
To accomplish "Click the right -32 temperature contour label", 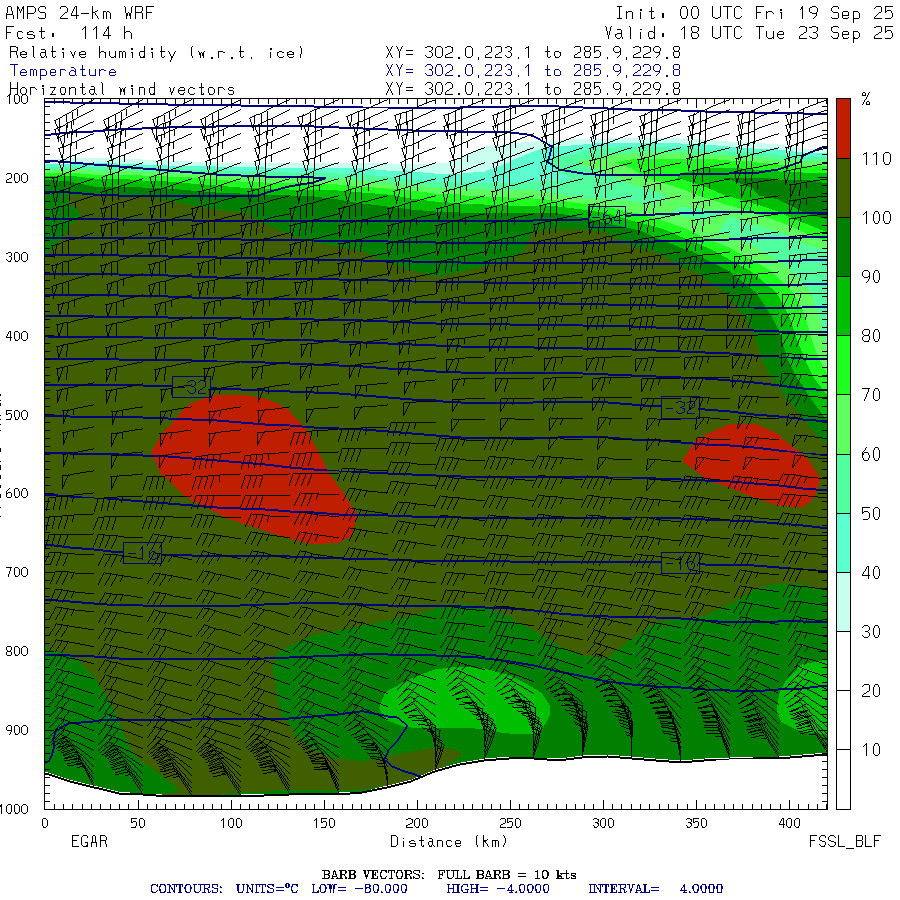I will point(680,407).
